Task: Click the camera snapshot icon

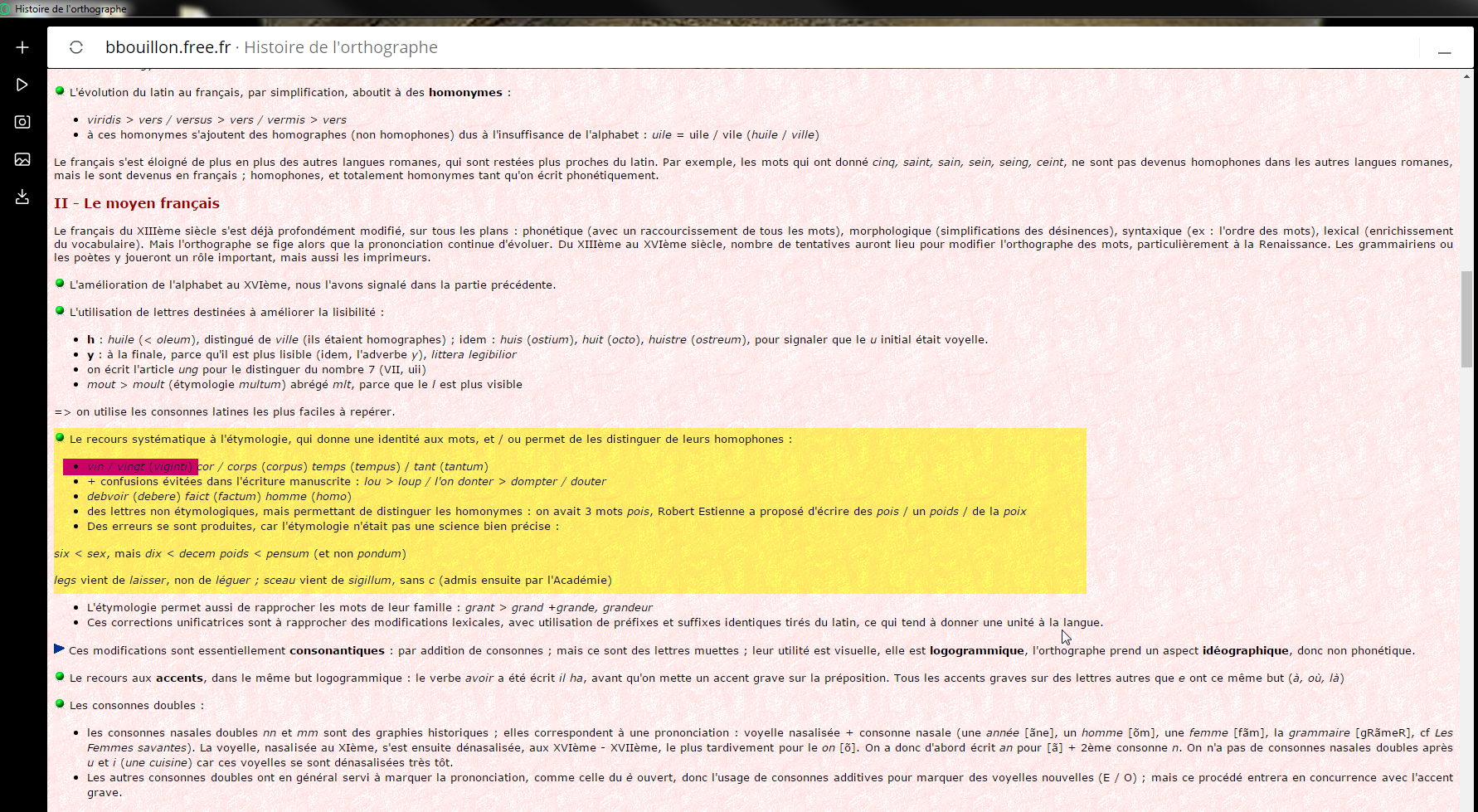Action: click(x=22, y=122)
